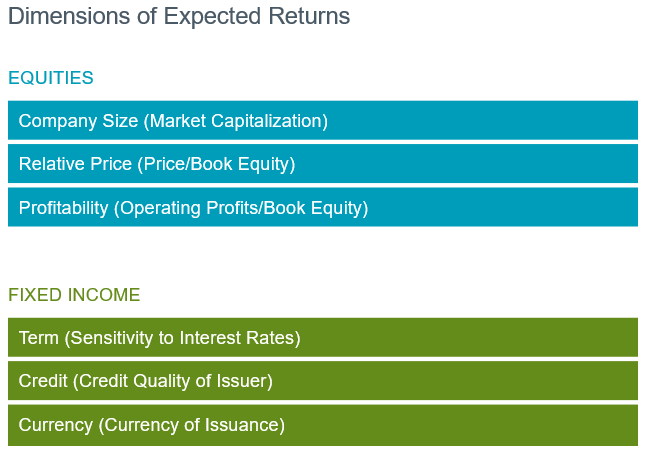Click the word 'Returns' in the title

(309, 16)
